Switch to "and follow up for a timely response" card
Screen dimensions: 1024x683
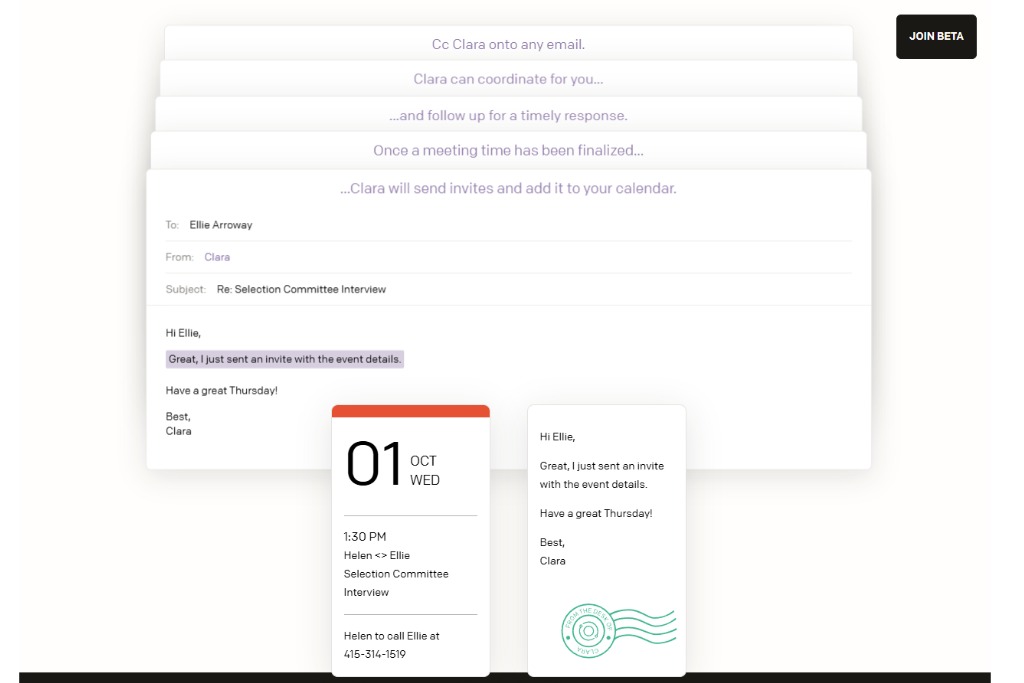point(508,115)
